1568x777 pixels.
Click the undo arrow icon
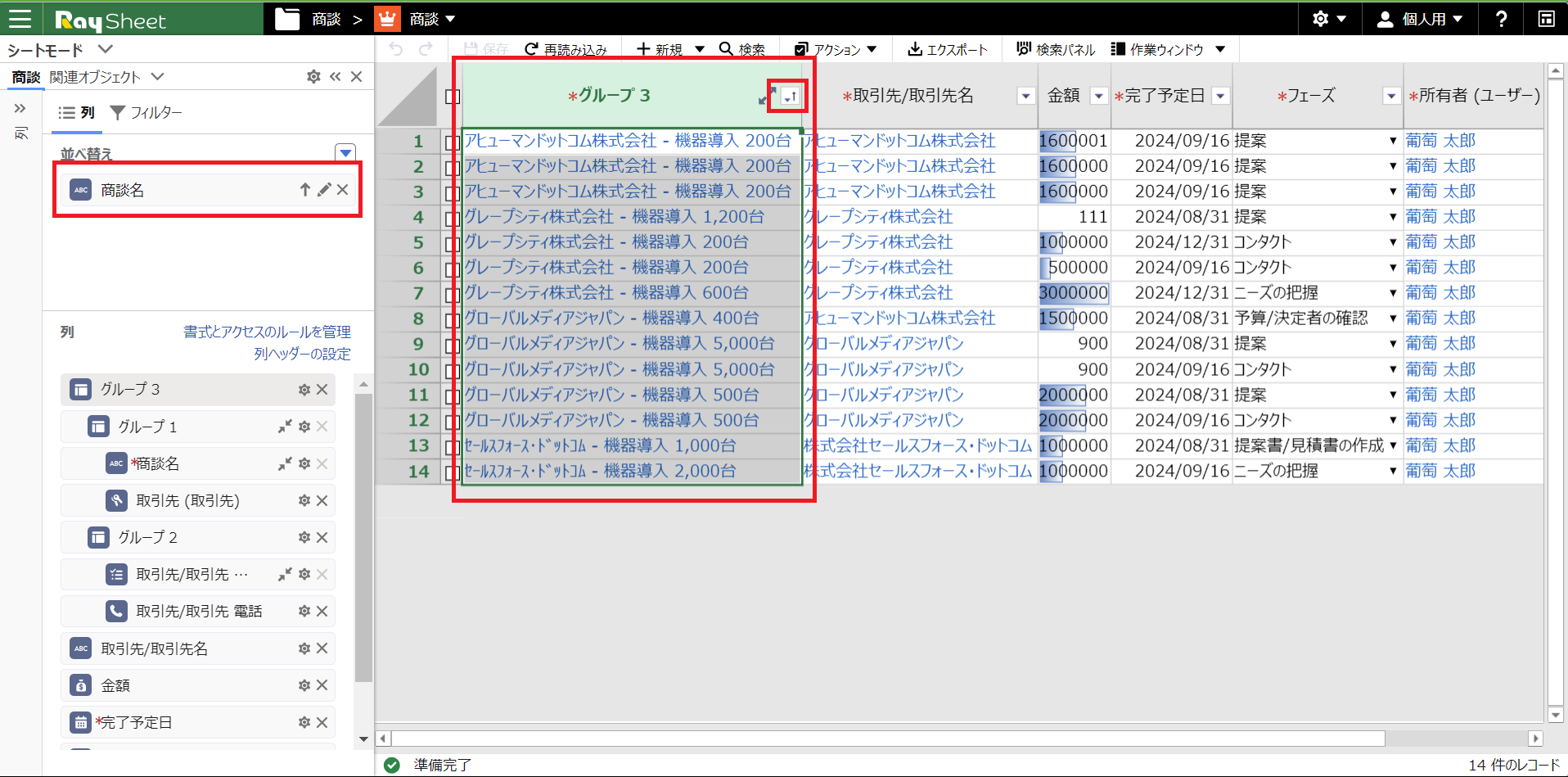tap(396, 49)
